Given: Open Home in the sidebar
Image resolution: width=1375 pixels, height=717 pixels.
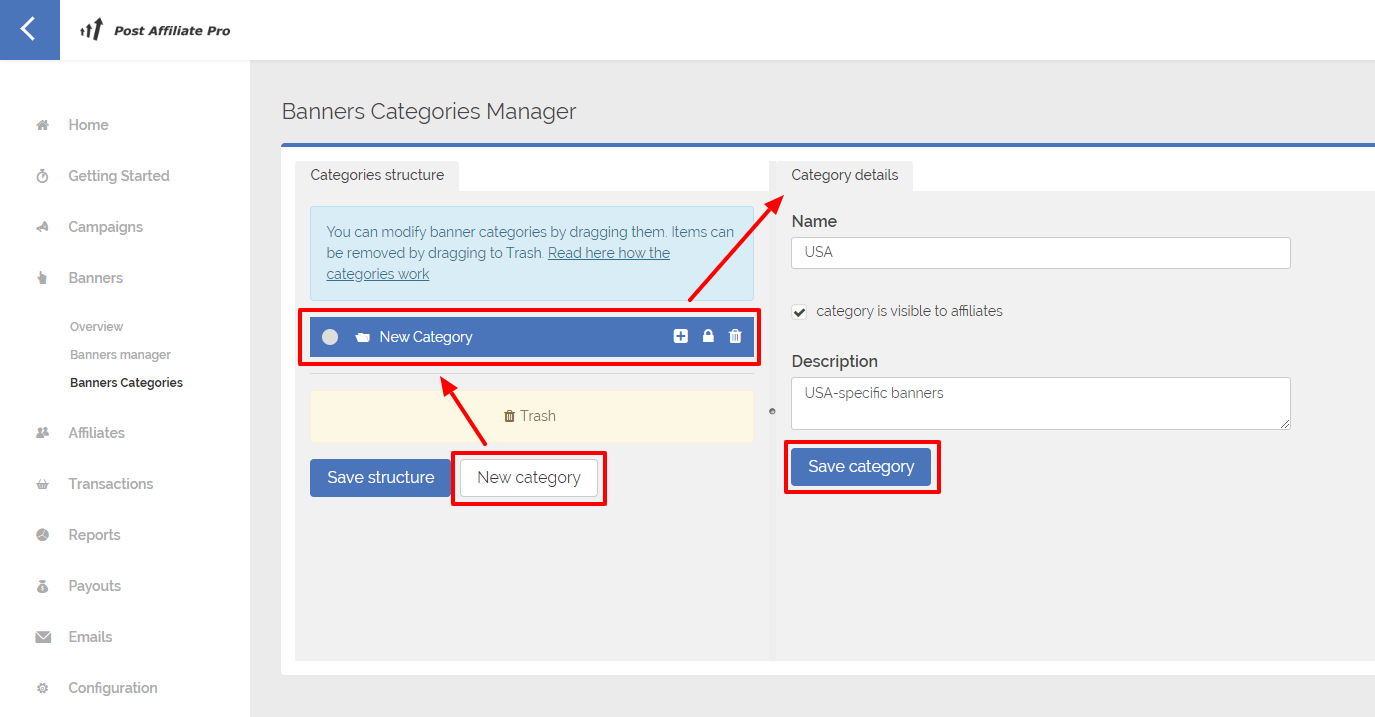Looking at the screenshot, I should 88,125.
